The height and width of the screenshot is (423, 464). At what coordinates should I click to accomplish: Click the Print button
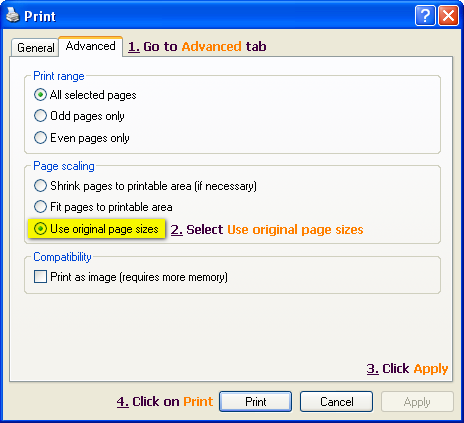pos(256,402)
